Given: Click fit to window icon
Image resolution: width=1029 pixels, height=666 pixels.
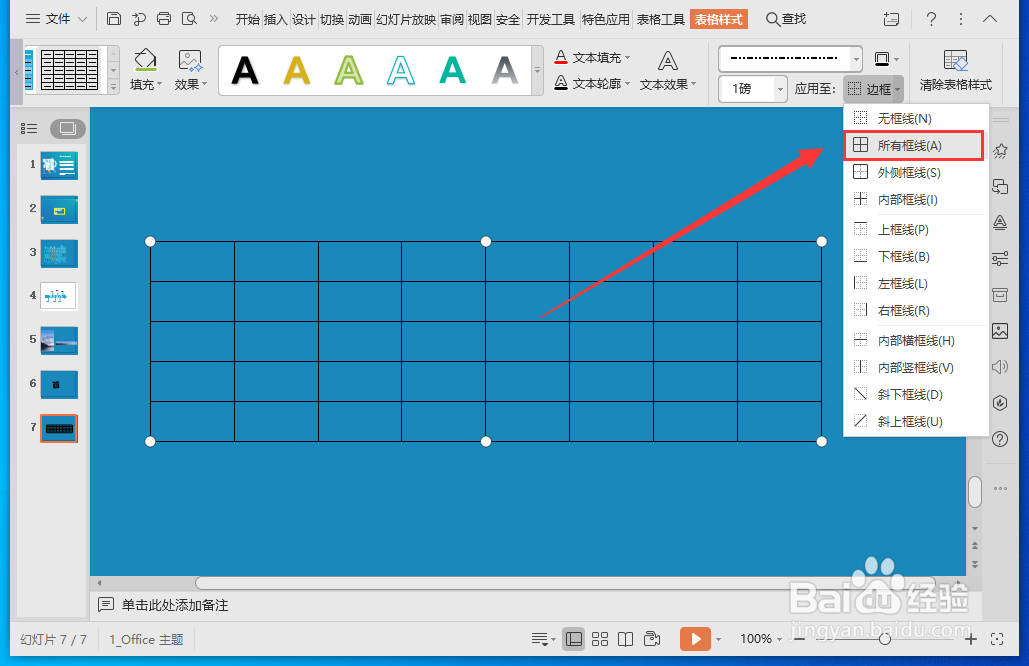Looking at the screenshot, I should point(997,639).
